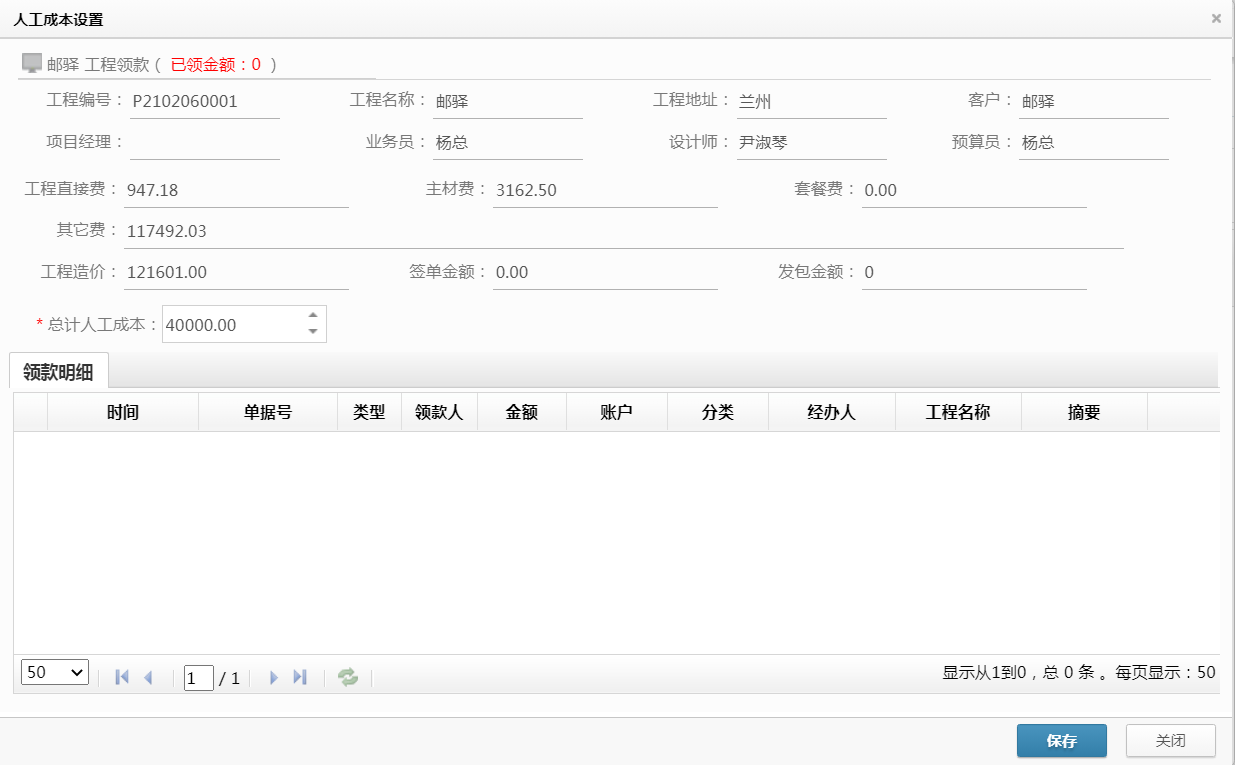Screen dimensions: 1235x765
Task: Sort by the 时间 column header
Action: click(122, 412)
